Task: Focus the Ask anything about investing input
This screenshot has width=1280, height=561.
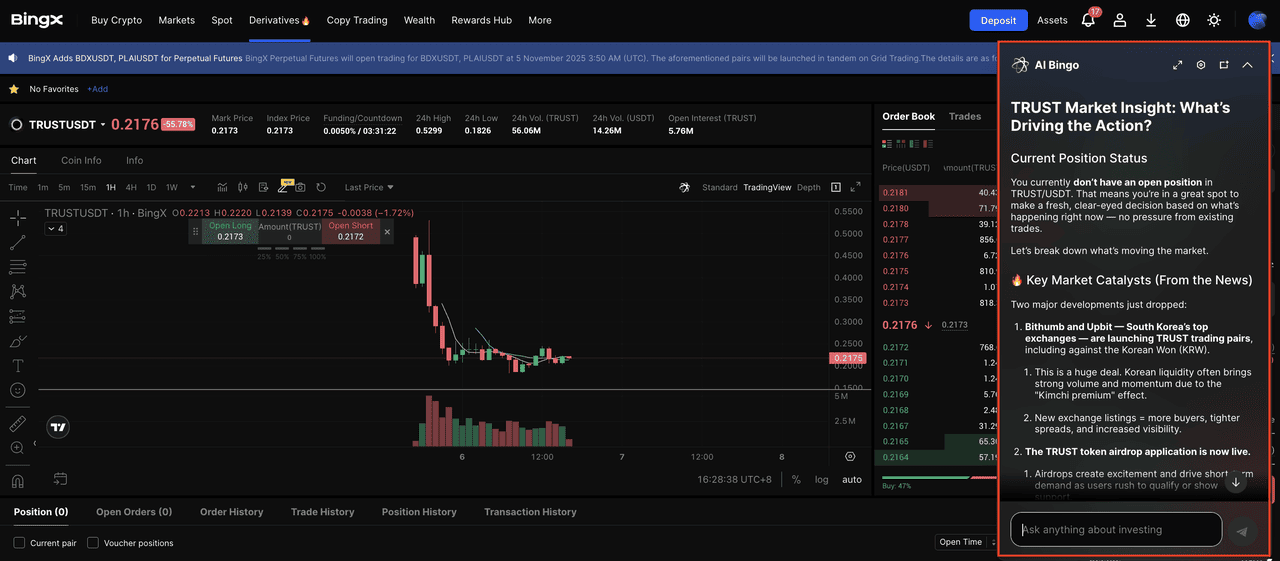Action: [x=1116, y=529]
